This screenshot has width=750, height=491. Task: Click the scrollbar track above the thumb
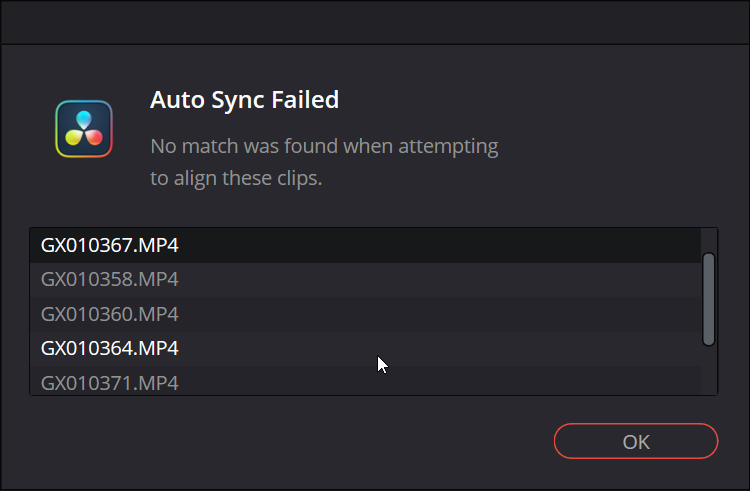click(708, 240)
